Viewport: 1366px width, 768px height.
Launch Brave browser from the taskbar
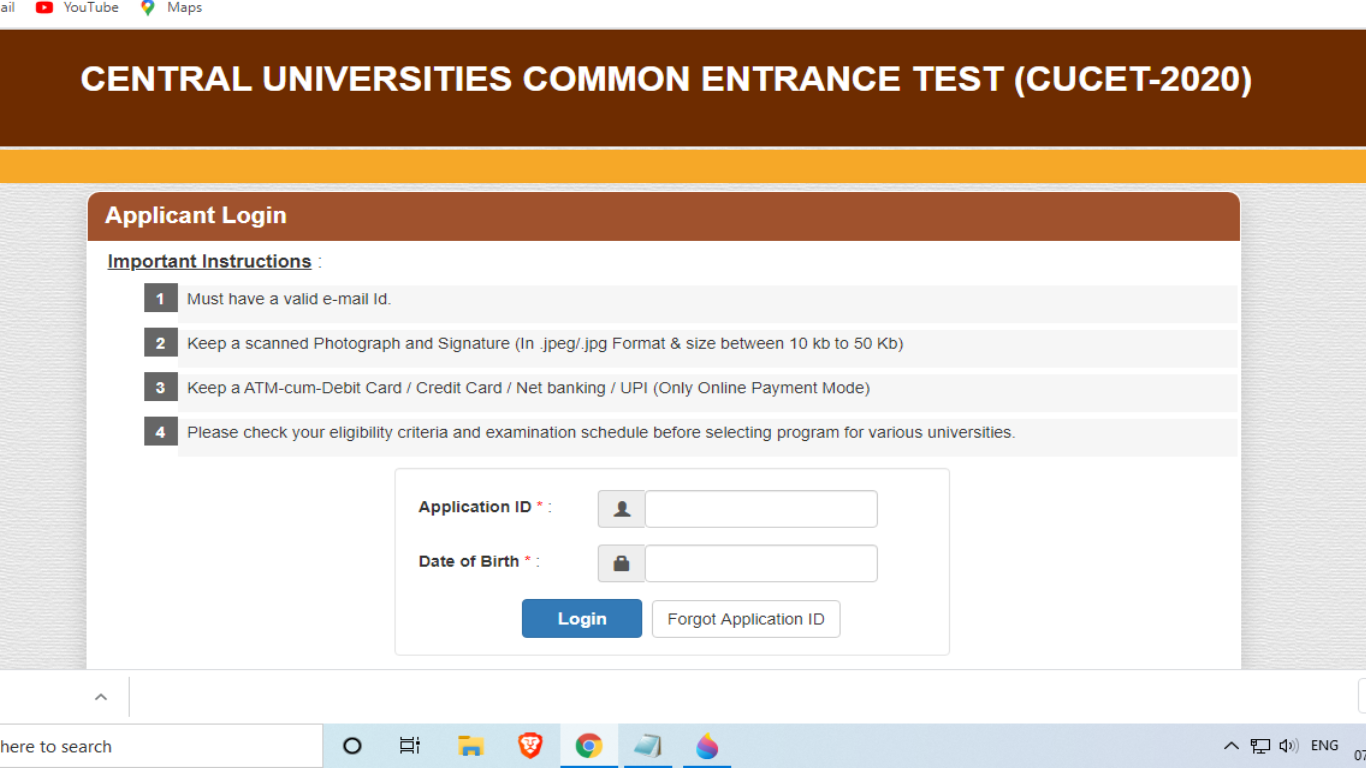point(529,745)
